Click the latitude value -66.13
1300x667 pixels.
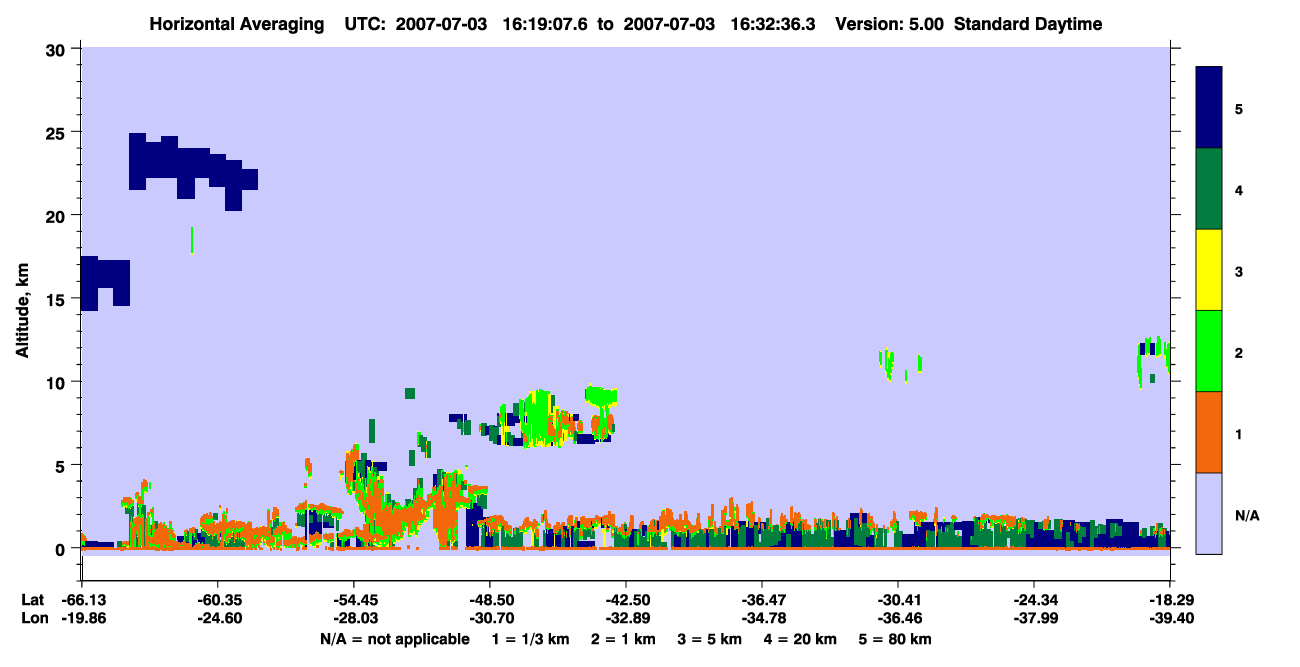pyautogui.click(x=82, y=600)
